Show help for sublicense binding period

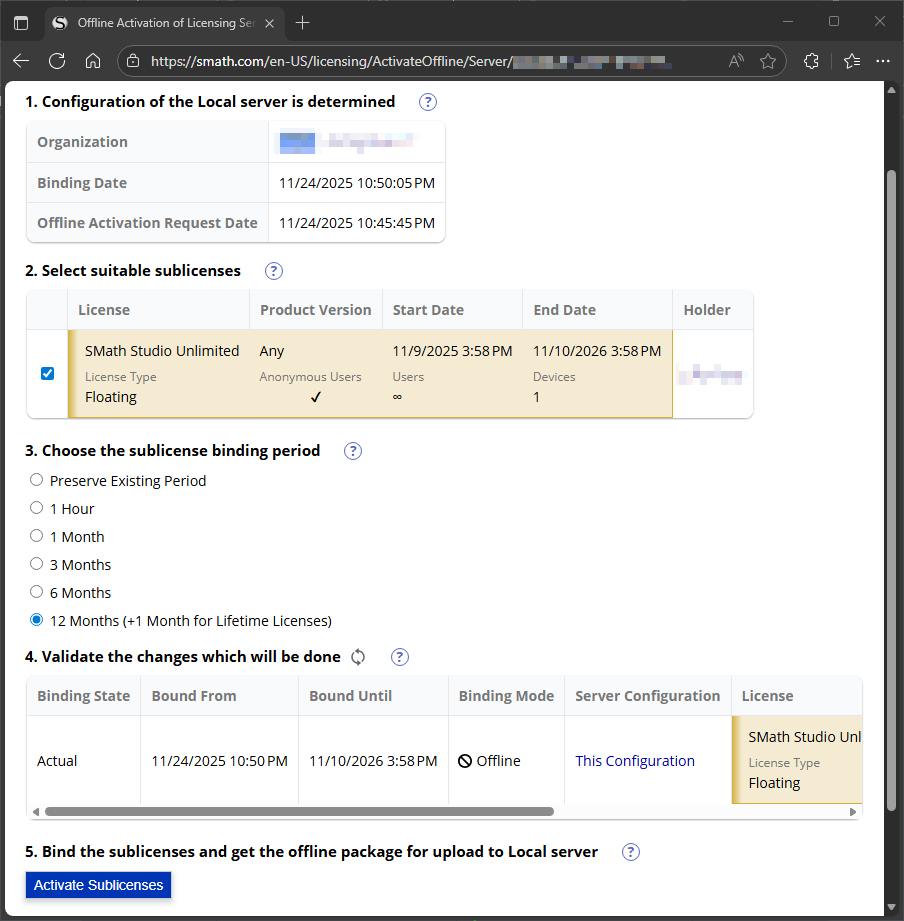pos(352,451)
